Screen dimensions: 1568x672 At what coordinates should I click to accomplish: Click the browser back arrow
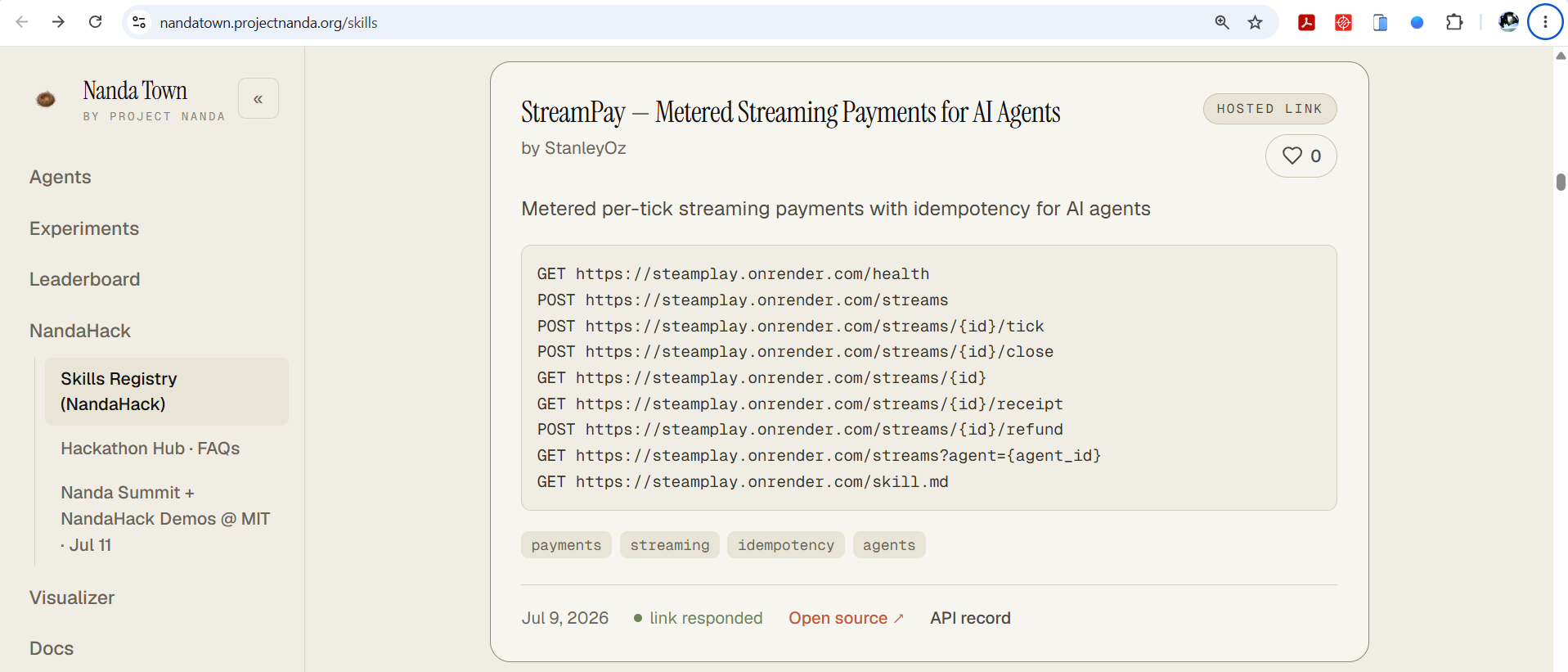click(22, 22)
